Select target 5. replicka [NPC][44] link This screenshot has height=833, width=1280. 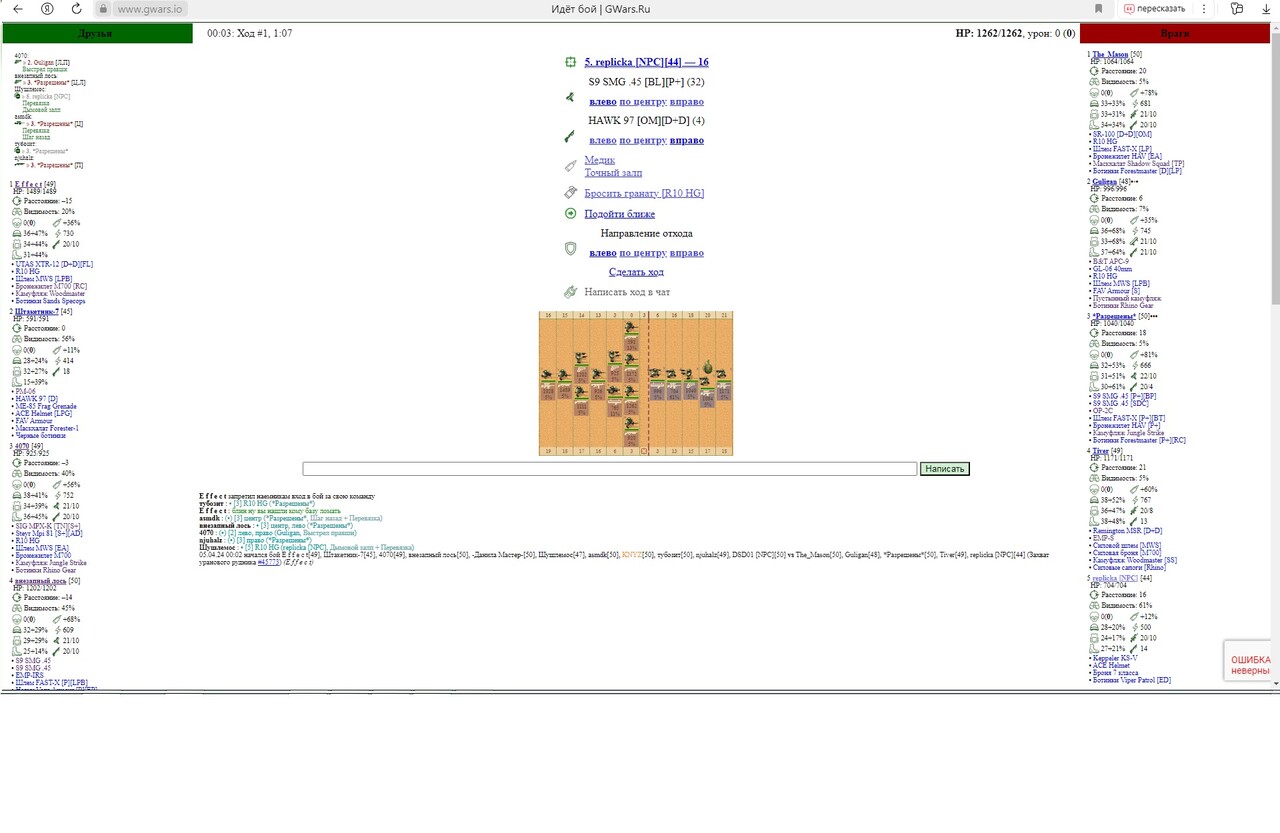coord(646,62)
